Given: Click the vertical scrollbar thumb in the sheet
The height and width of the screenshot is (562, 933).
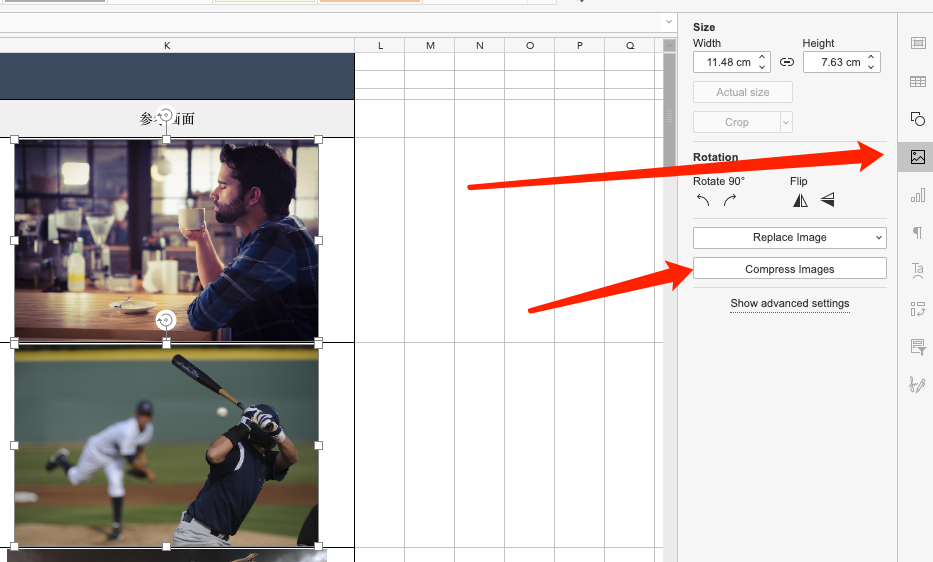Looking at the screenshot, I should click(670, 110).
